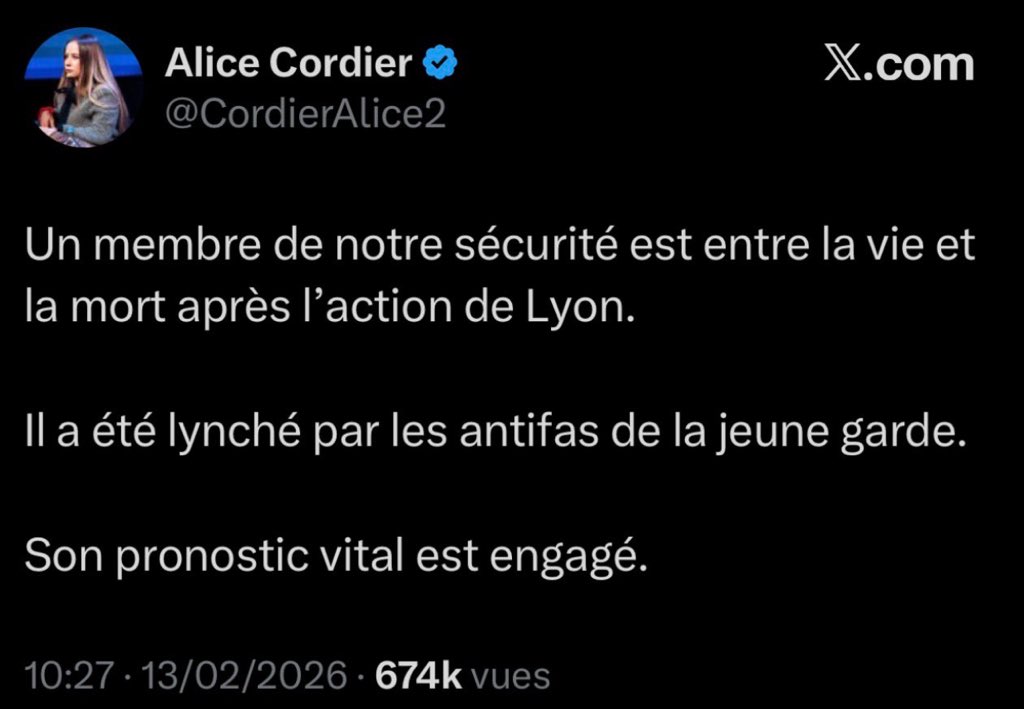The height and width of the screenshot is (709, 1024).
Task: Click the ".com" text of the watermark
Action: click(x=920, y=64)
